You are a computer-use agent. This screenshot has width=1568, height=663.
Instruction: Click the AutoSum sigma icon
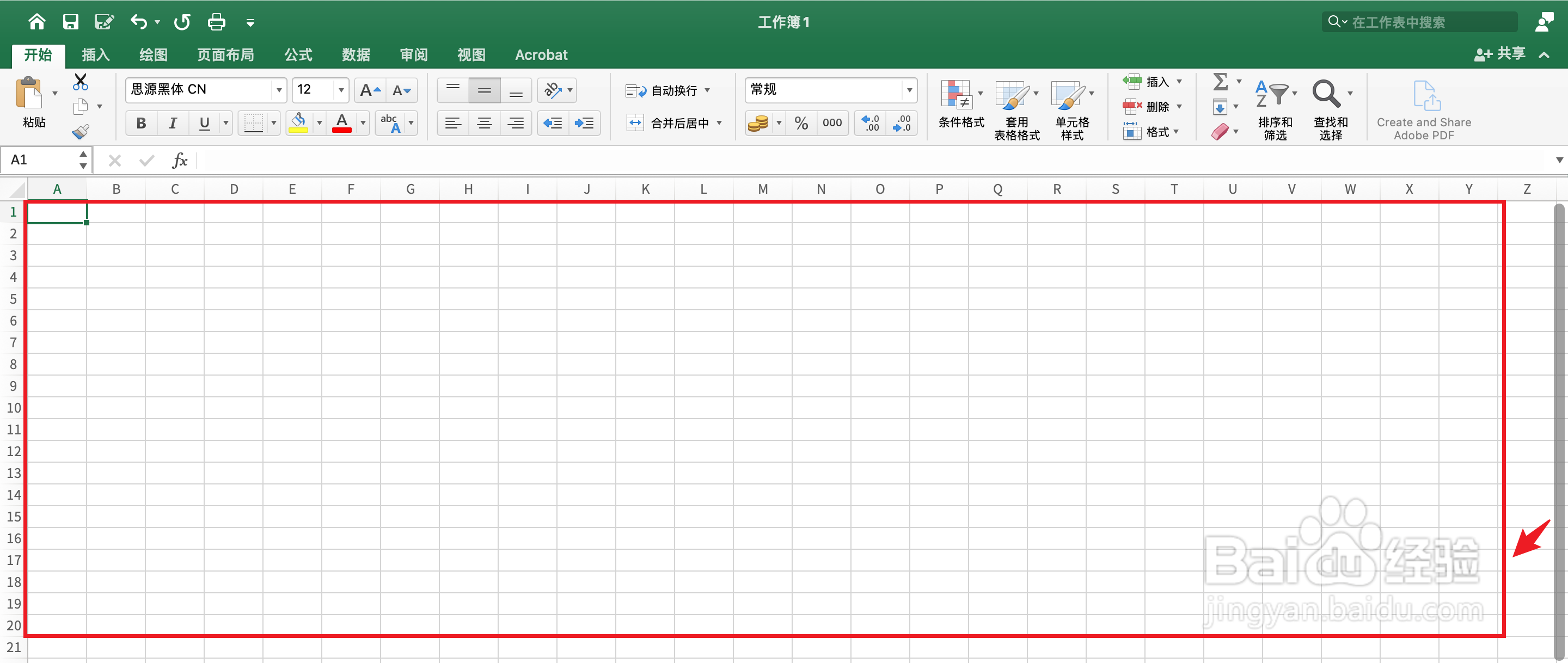click(1220, 82)
